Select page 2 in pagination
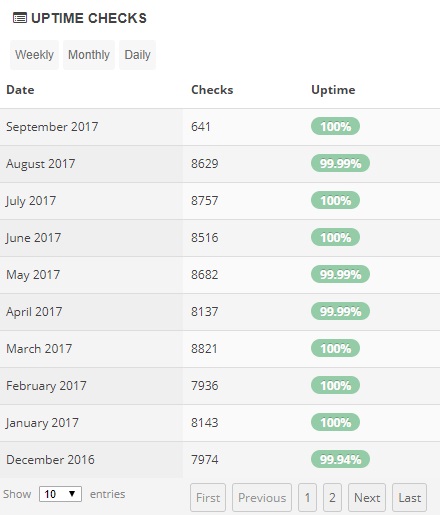Image resolution: width=440 pixels, height=515 pixels. [x=332, y=498]
